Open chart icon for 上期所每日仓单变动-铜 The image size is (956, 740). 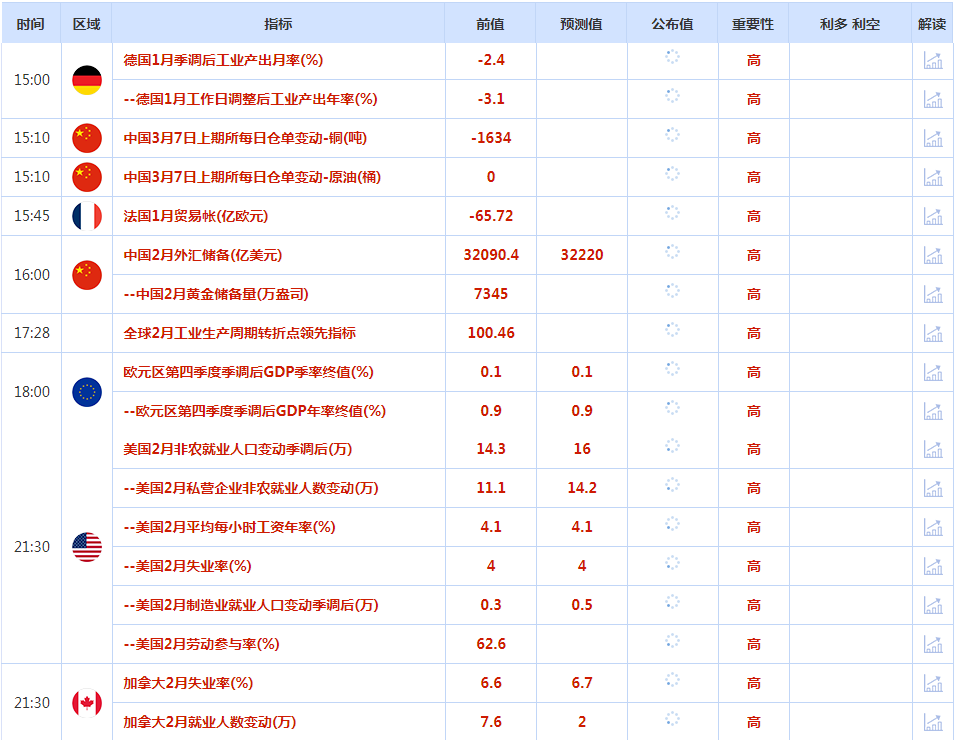pos(933,138)
